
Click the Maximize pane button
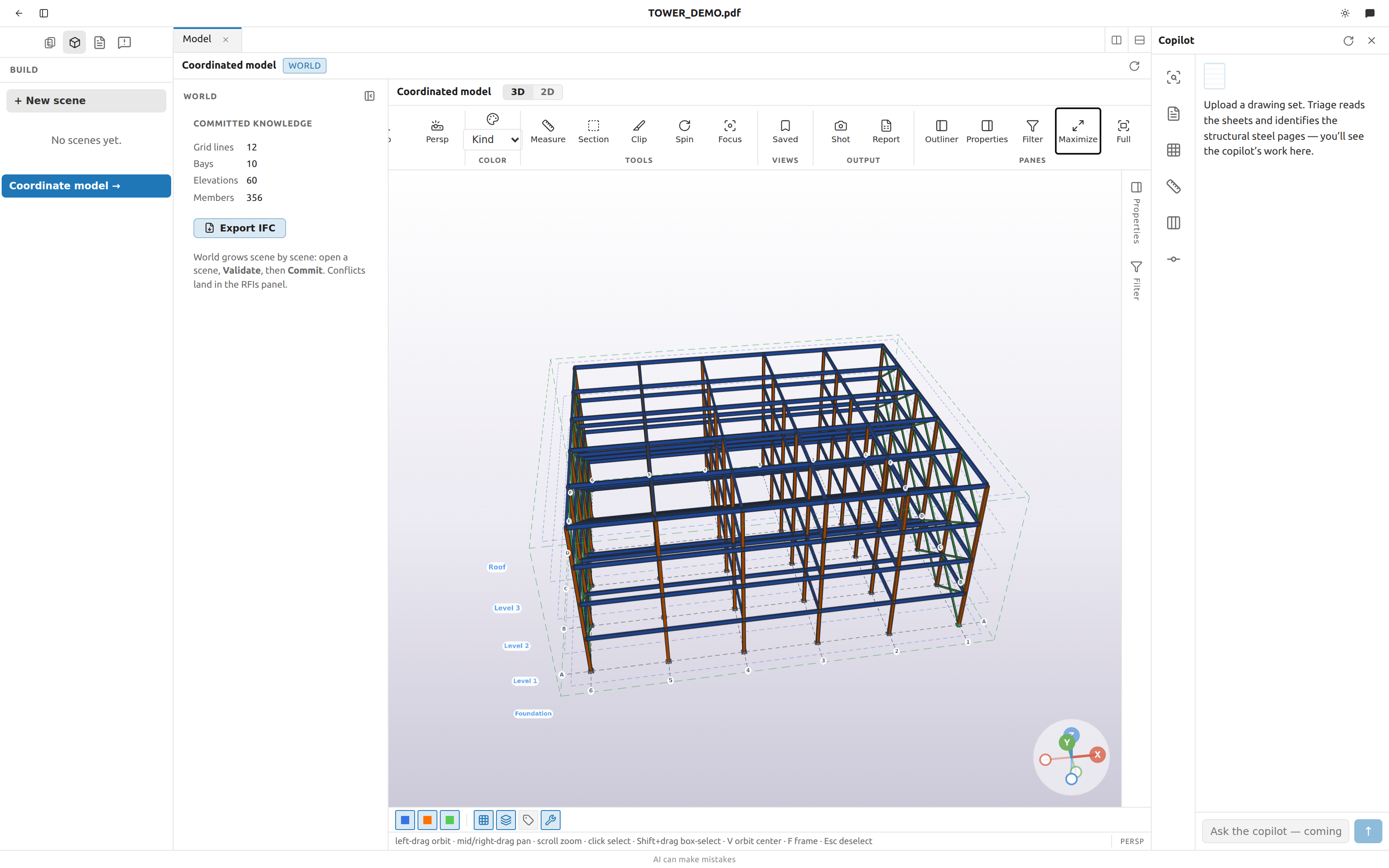[x=1077, y=131]
